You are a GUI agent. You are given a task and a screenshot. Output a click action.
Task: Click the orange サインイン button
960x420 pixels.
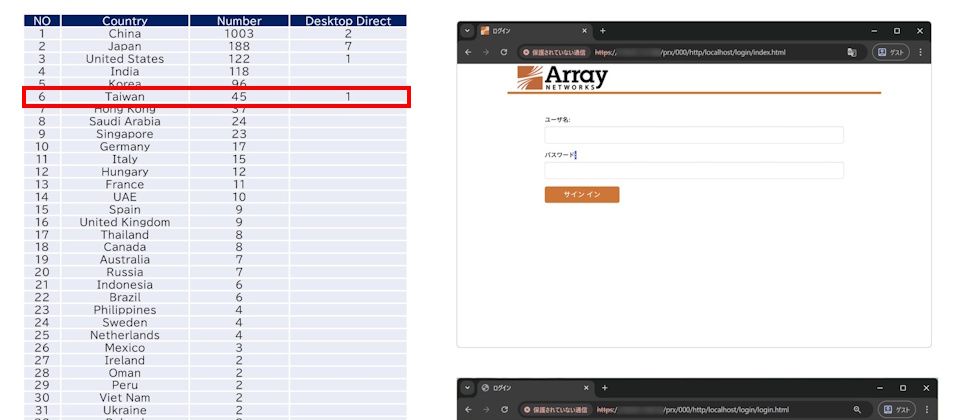pos(581,194)
